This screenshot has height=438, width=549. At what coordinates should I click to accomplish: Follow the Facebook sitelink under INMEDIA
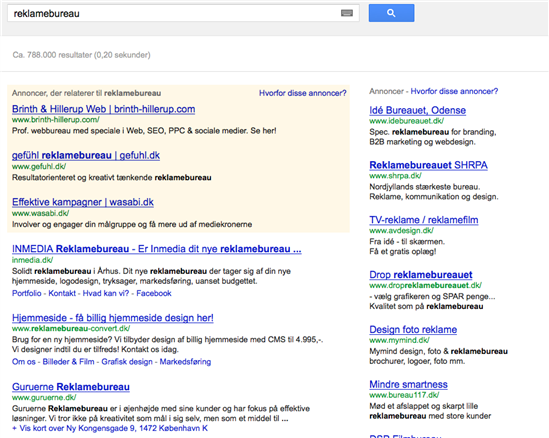(154, 293)
